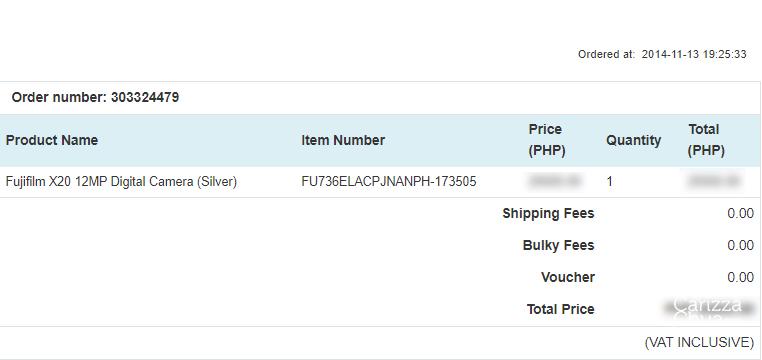The image size is (762, 360).
Task: Click the Voucher label
Action: click(x=568, y=277)
